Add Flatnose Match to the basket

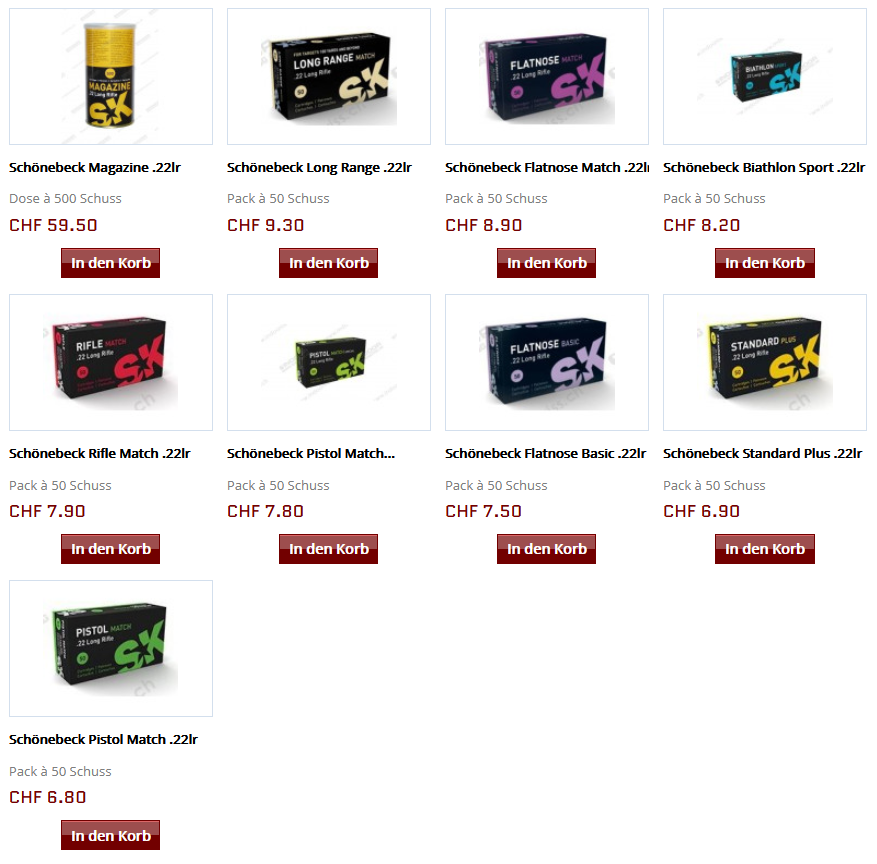[x=546, y=263]
